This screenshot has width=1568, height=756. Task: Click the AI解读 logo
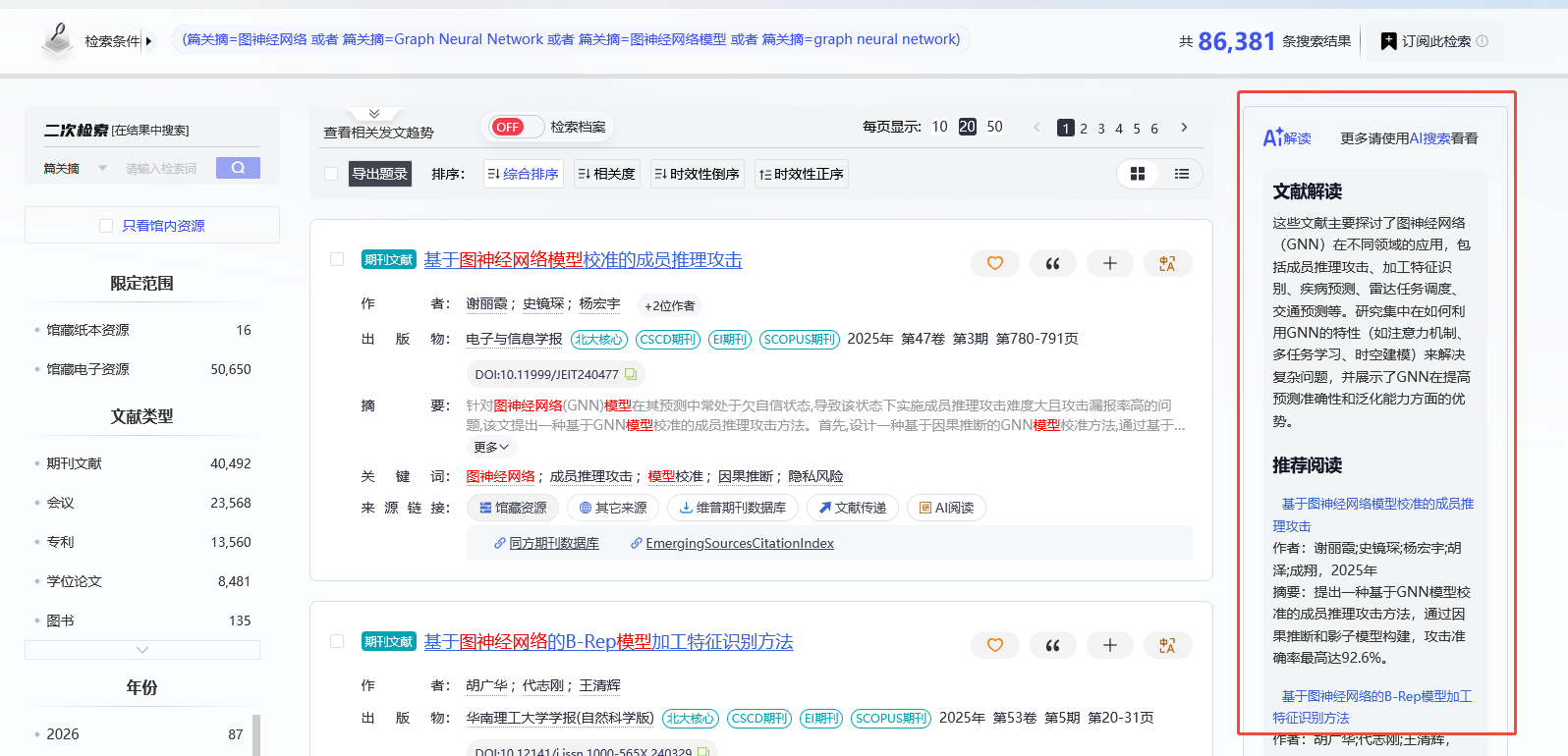coord(1287,137)
